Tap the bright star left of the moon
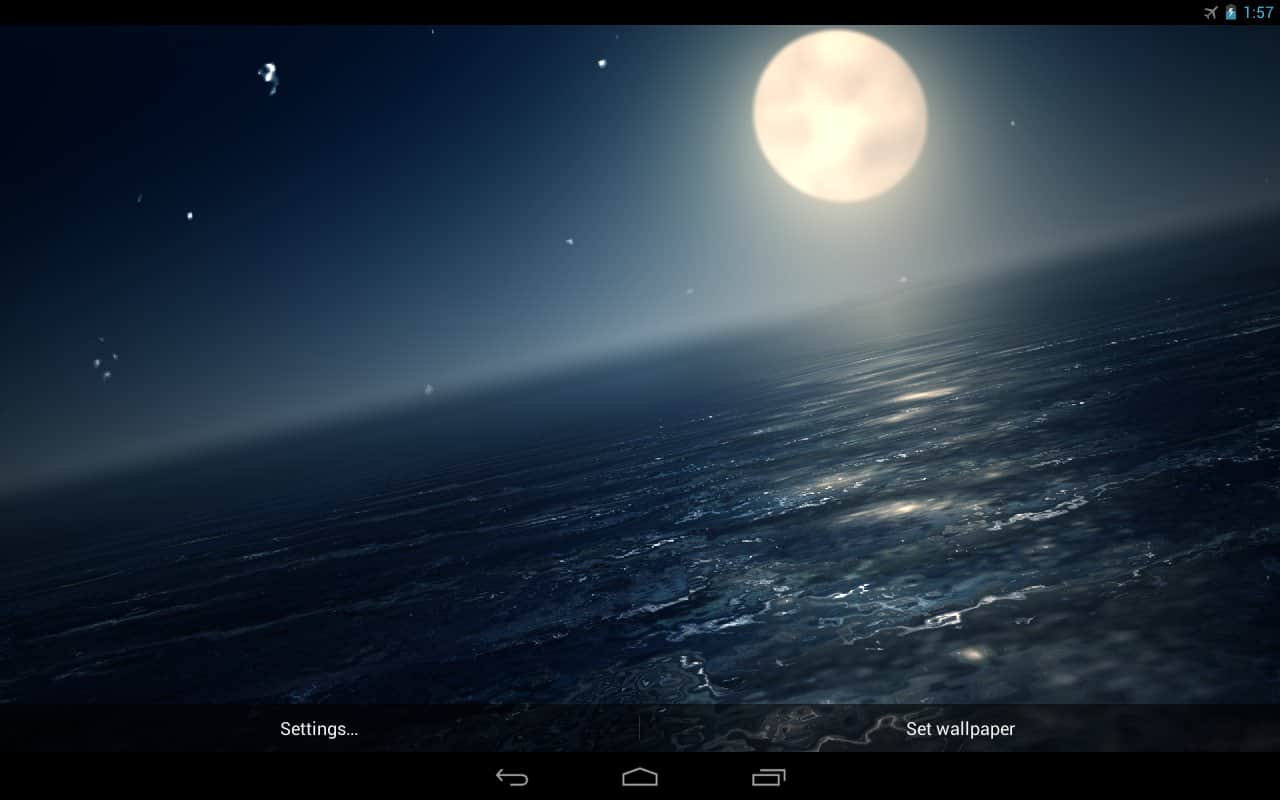Image resolution: width=1280 pixels, height=800 pixels. (x=602, y=63)
